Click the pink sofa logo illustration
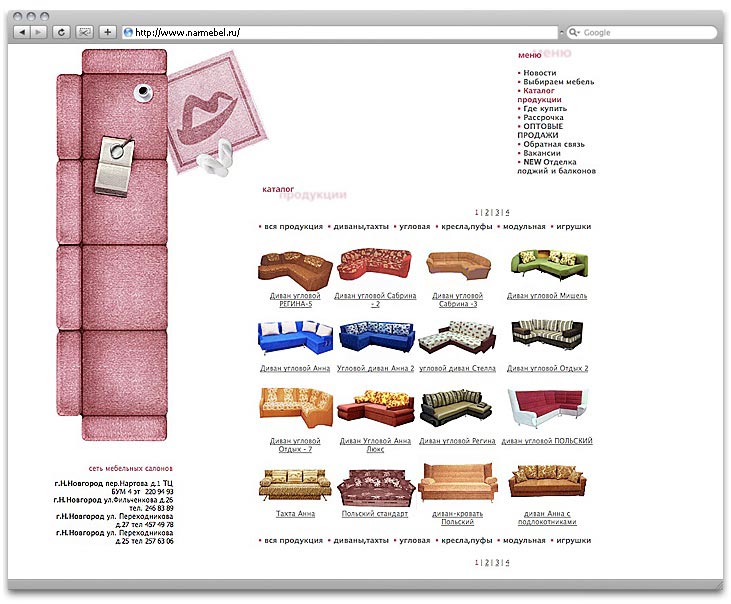Screen dimensions: 731x604 112,245
